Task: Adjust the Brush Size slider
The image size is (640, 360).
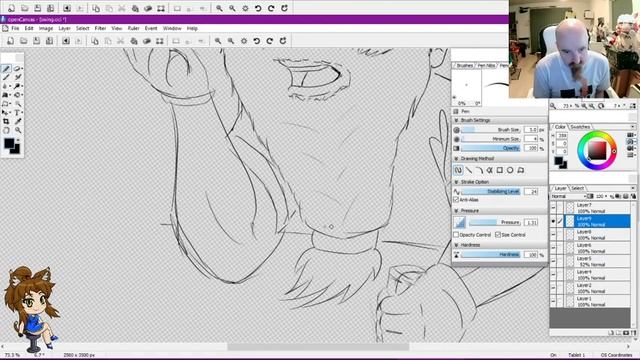Action: [491, 130]
